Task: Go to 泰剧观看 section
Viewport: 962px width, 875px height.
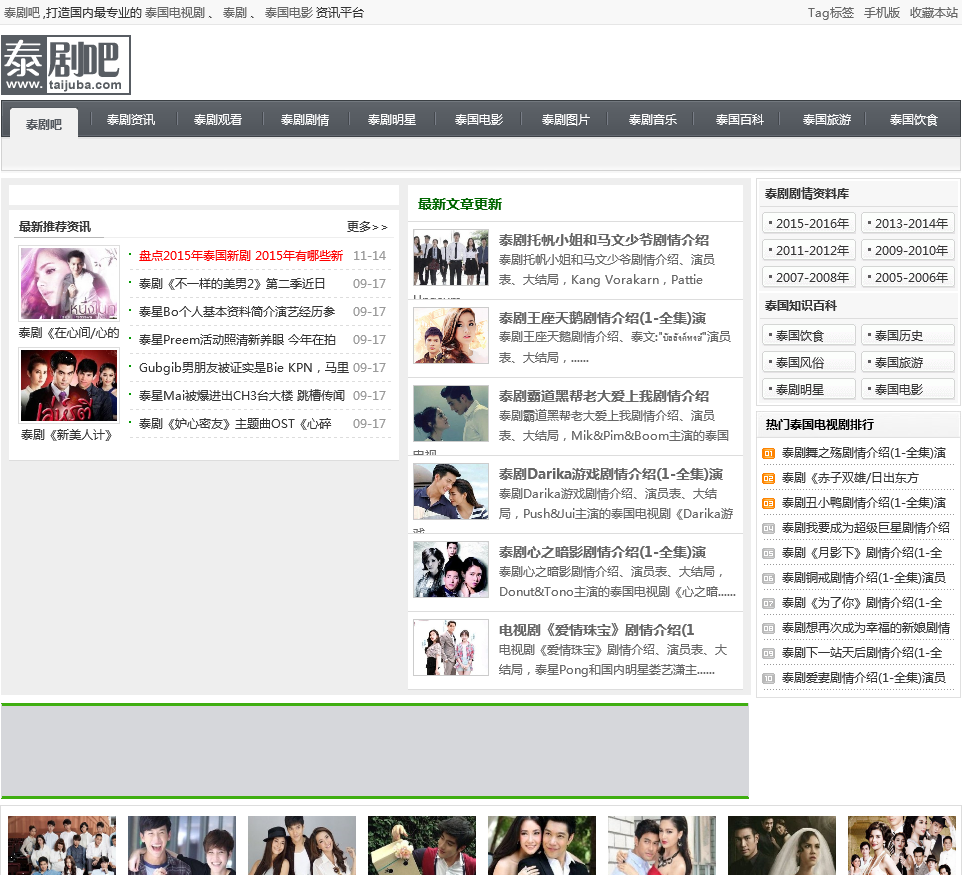Action: pos(218,120)
